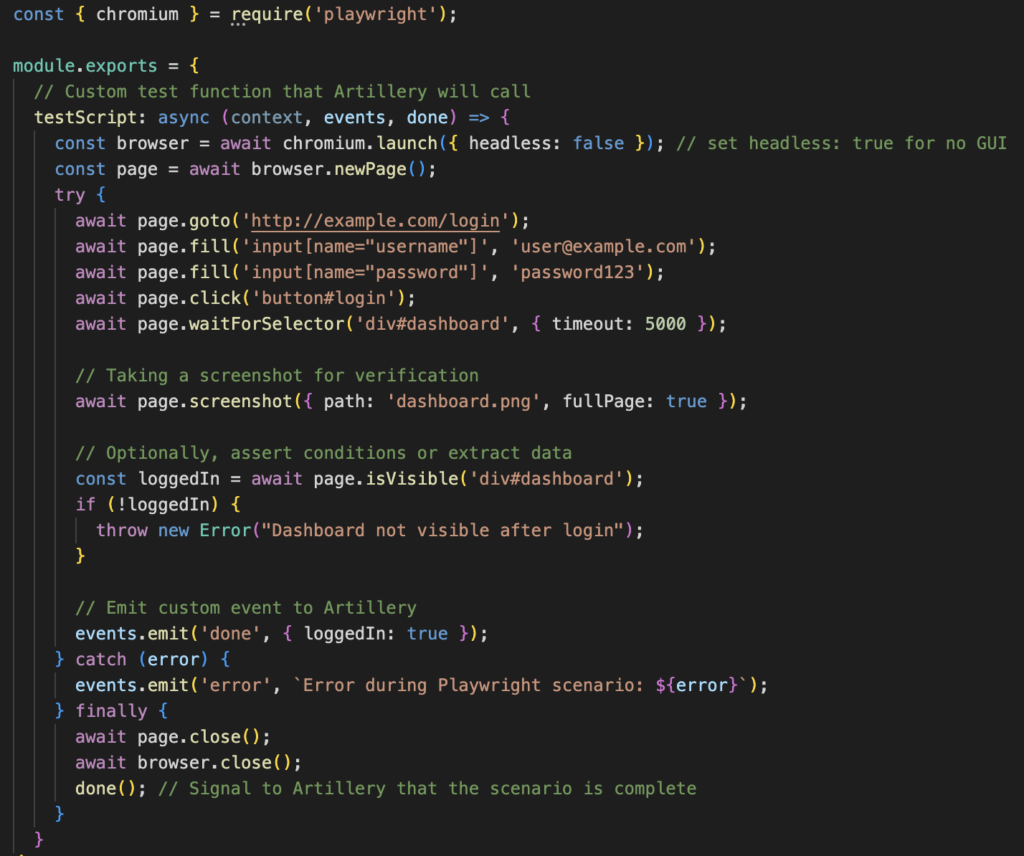The height and width of the screenshot is (856, 1024).
Task: Click comment 'Optionally, assert conditions or extract data'
Action: 323,453
